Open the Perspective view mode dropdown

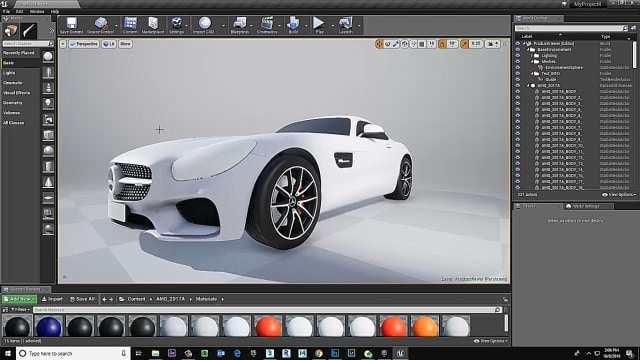pos(84,44)
